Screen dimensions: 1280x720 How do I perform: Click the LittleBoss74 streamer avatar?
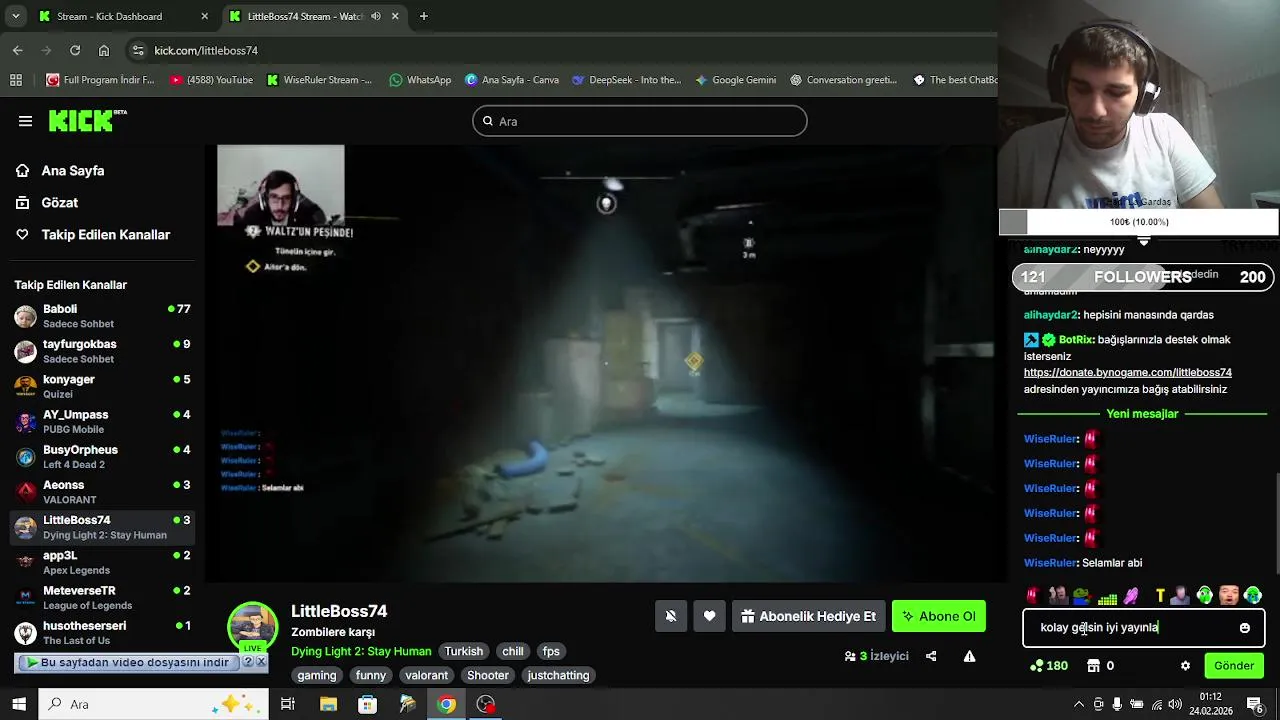tap(253, 627)
